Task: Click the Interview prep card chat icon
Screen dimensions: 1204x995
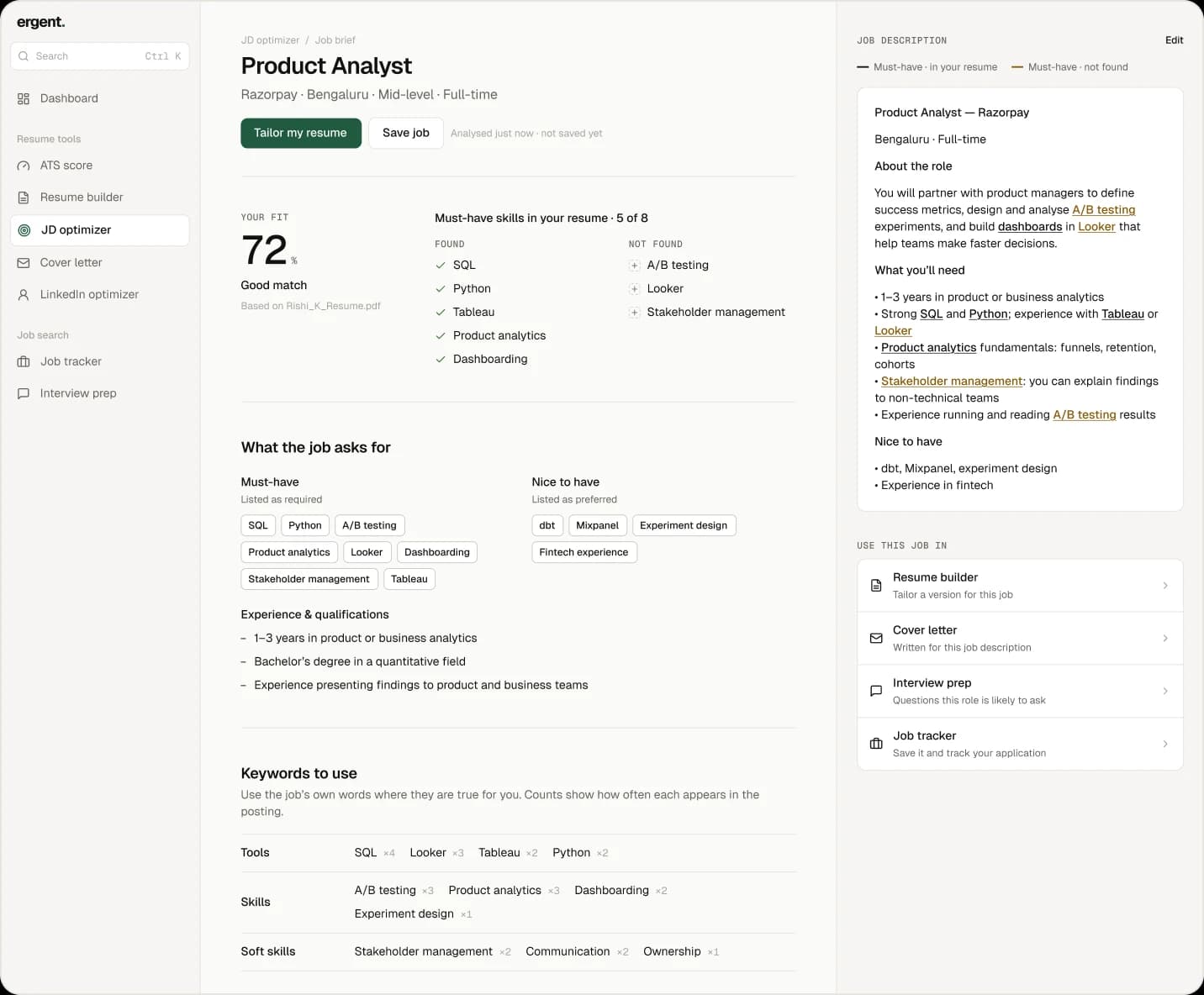Action: pyautogui.click(x=876, y=692)
